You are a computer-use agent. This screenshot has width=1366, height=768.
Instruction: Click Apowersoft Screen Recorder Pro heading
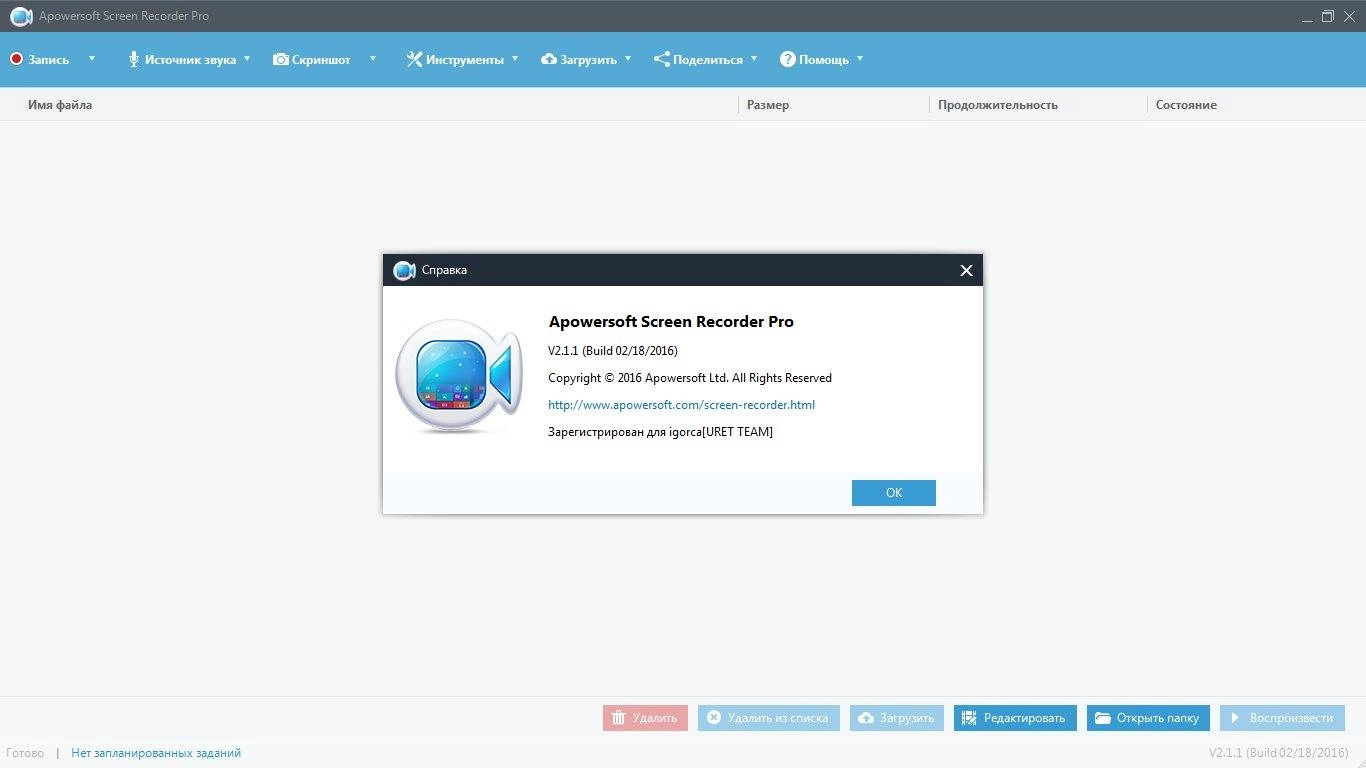click(671, 322)
